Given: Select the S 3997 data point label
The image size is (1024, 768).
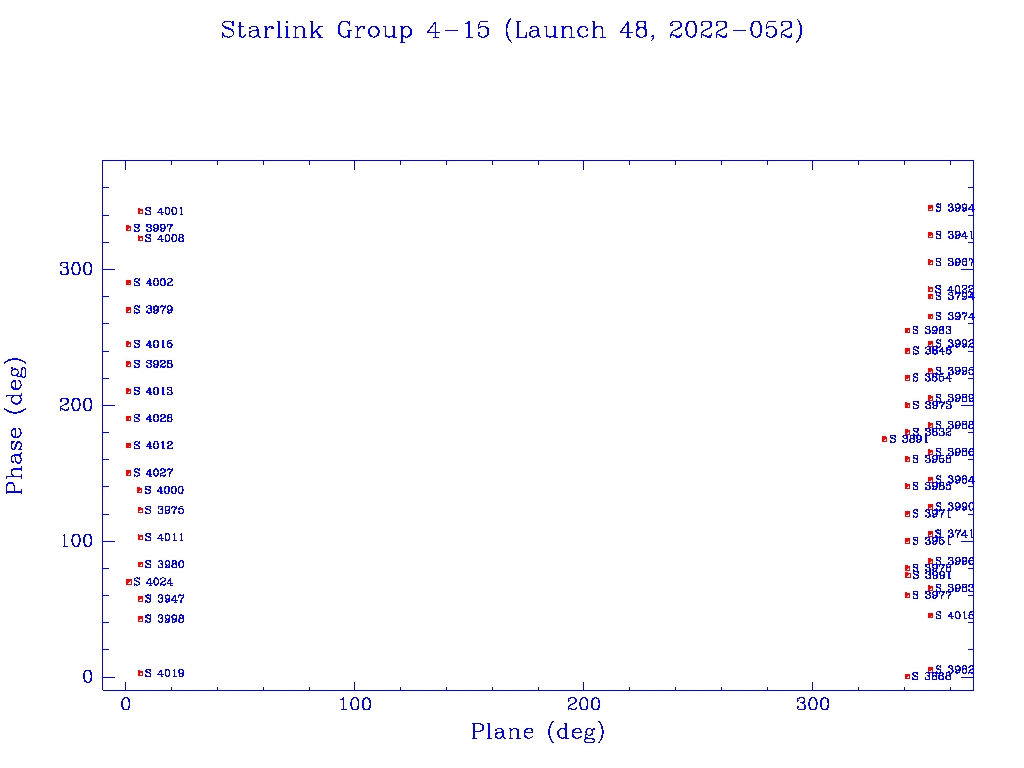Looking at the screenshot, I should 153,229.
